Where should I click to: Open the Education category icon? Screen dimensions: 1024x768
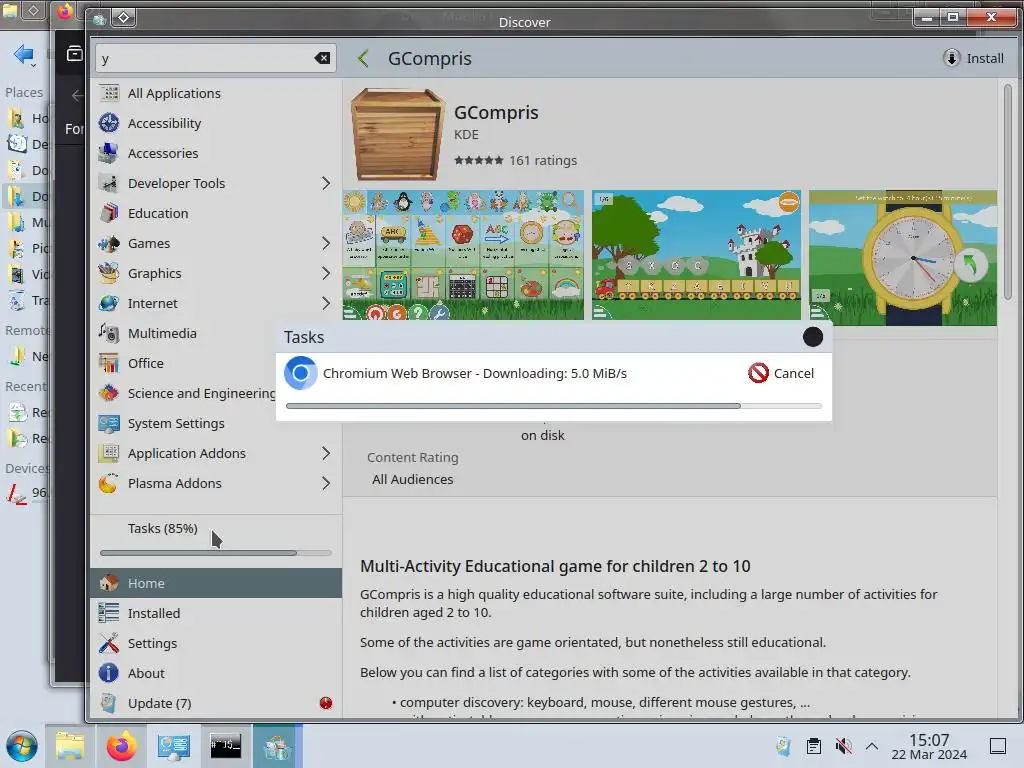(x=109, y=214)
